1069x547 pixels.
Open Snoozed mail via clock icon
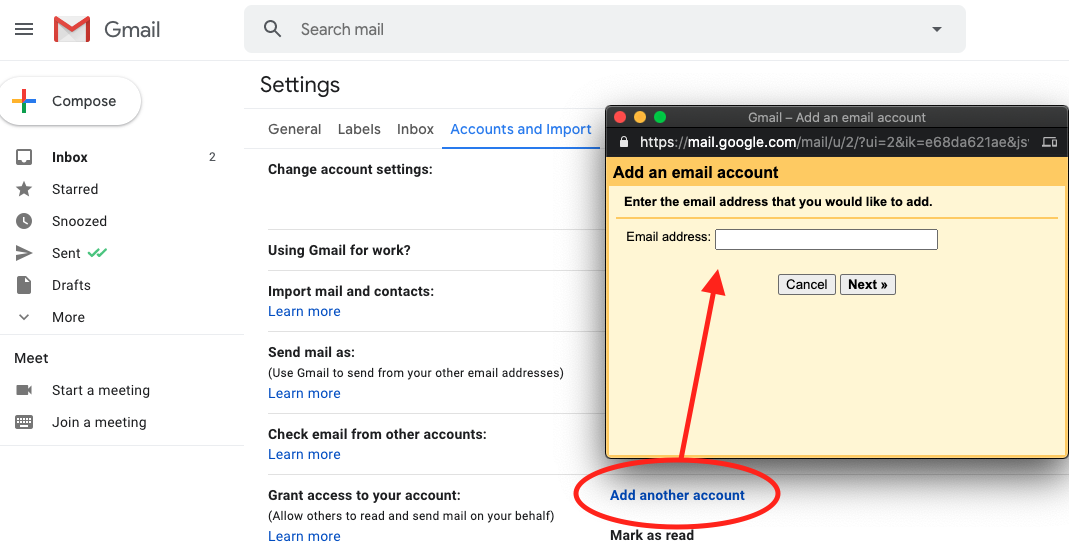click(24, 221)
